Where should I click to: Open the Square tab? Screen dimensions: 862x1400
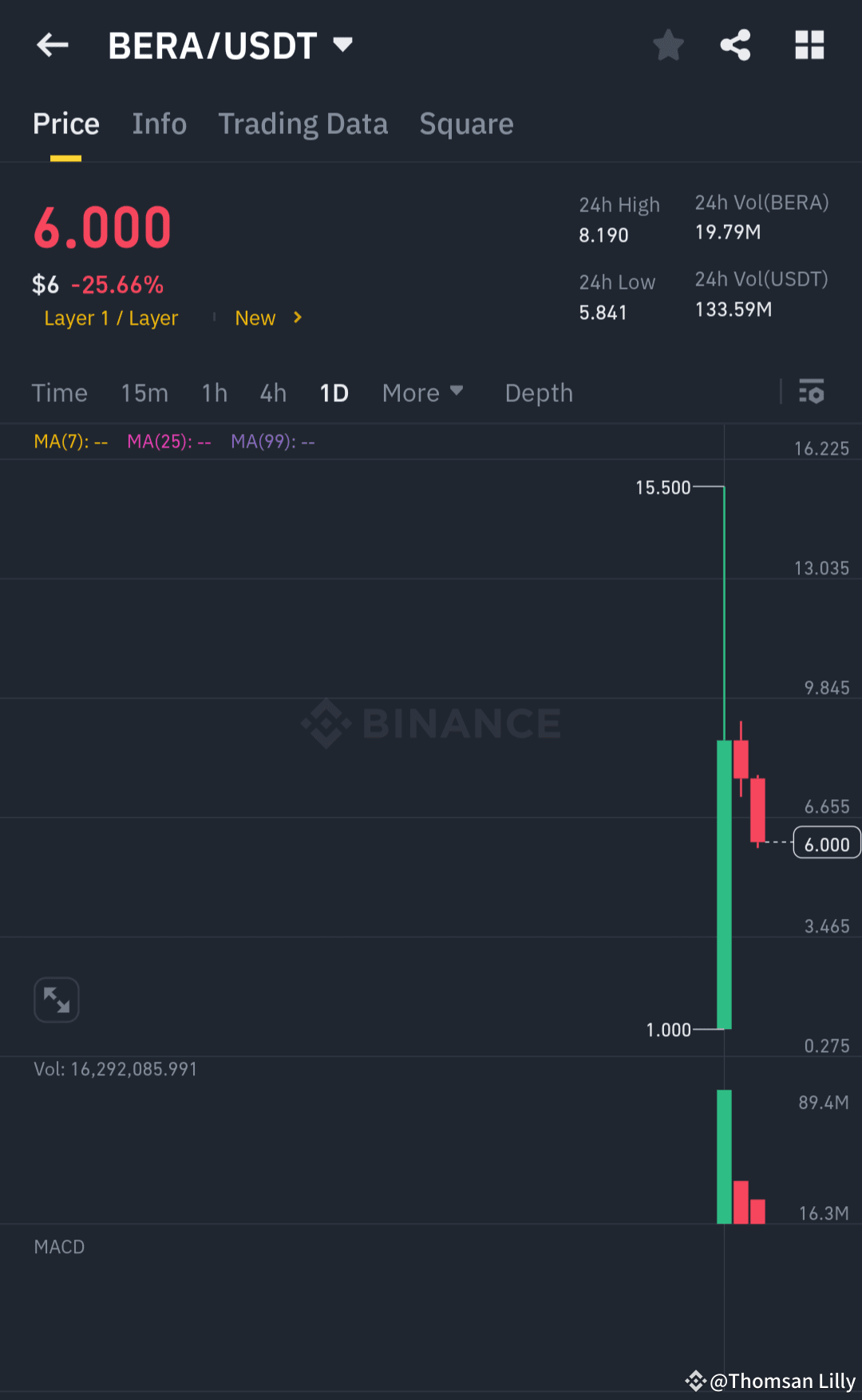[466, 124]
